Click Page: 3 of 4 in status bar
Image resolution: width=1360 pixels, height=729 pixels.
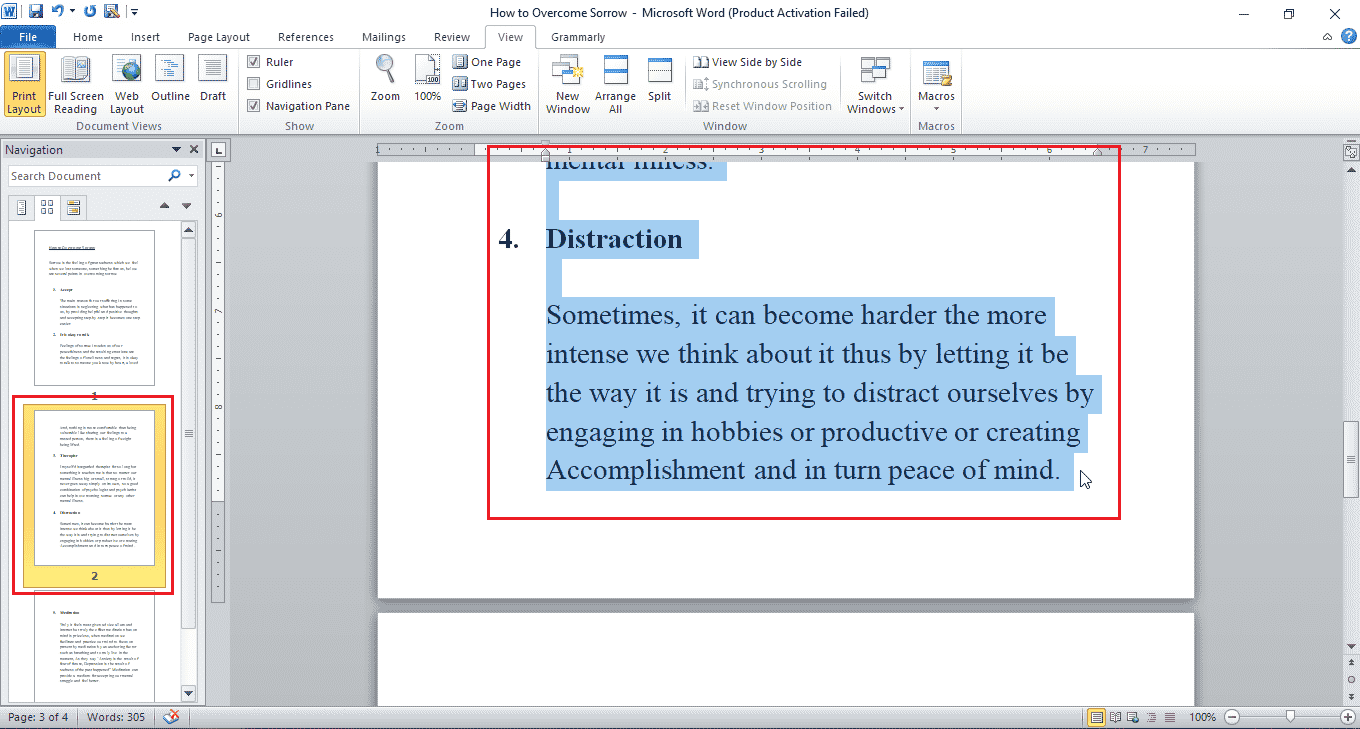click(38, 717)
